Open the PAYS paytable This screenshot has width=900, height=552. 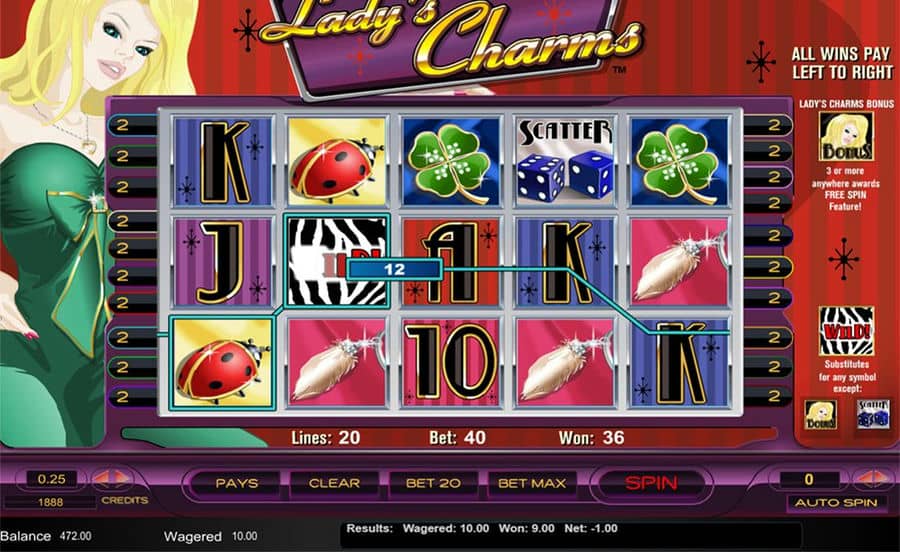pos(236,483)
